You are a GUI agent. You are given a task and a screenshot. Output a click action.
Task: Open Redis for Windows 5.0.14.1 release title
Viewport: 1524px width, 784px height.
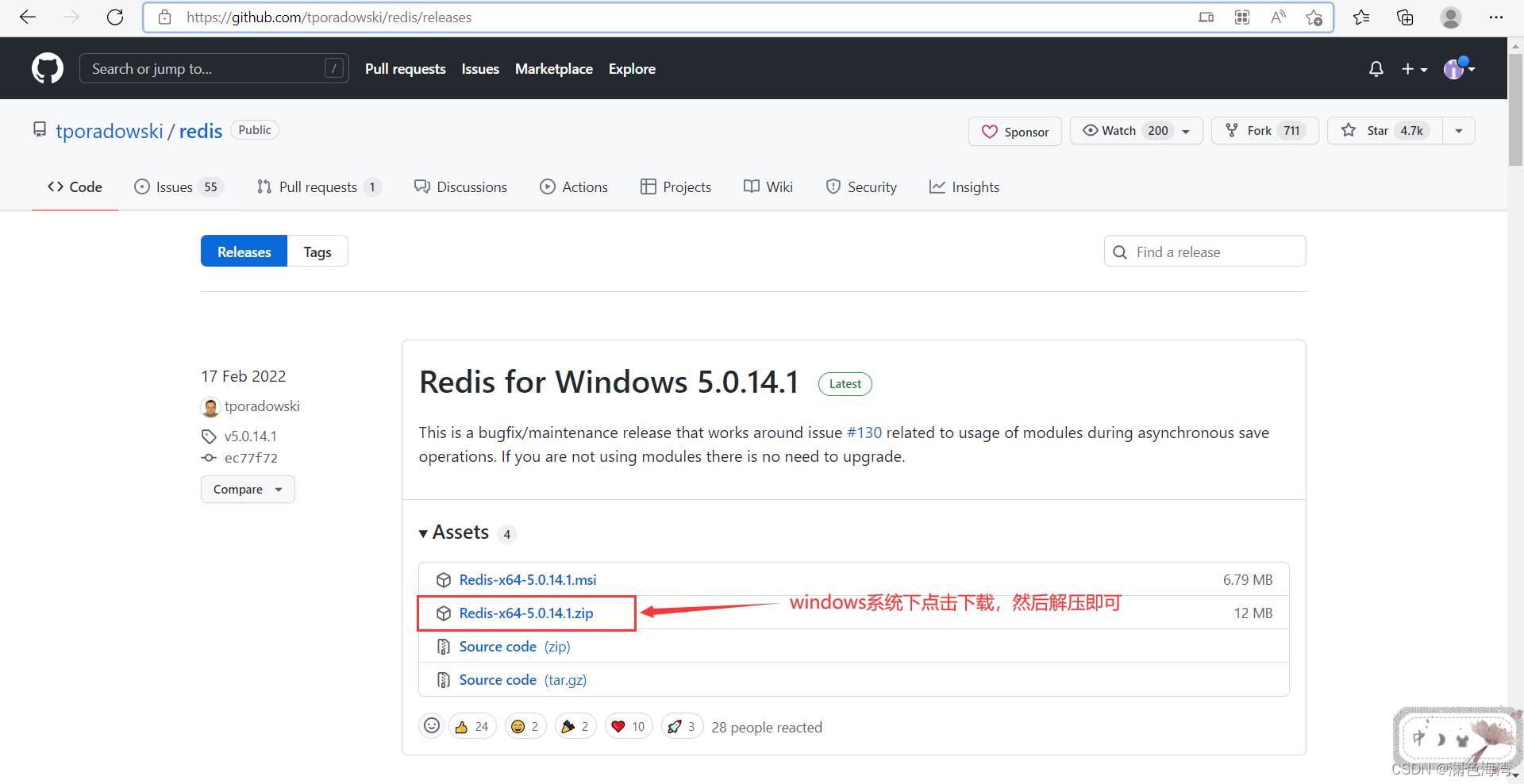pyautogui.click(x=609, y=382)
